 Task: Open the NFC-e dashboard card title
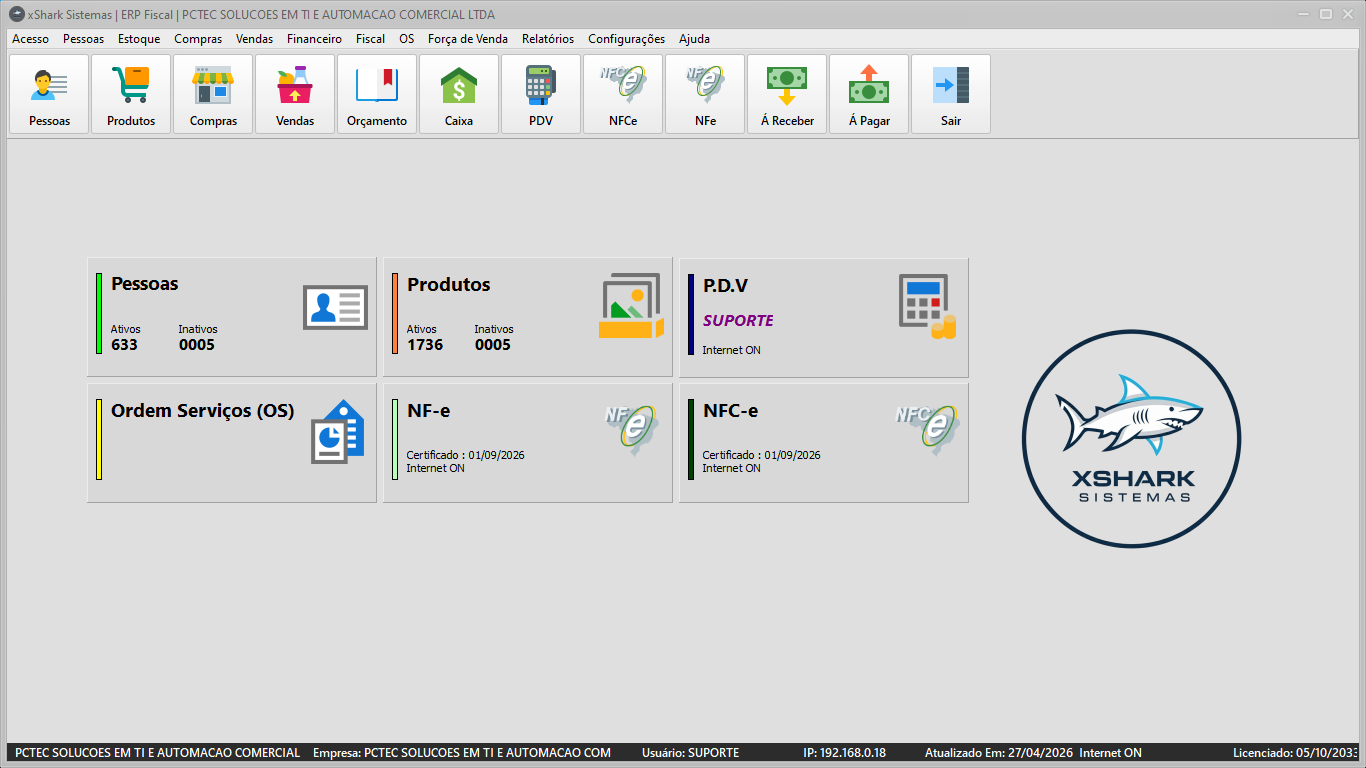coord(731,410)
